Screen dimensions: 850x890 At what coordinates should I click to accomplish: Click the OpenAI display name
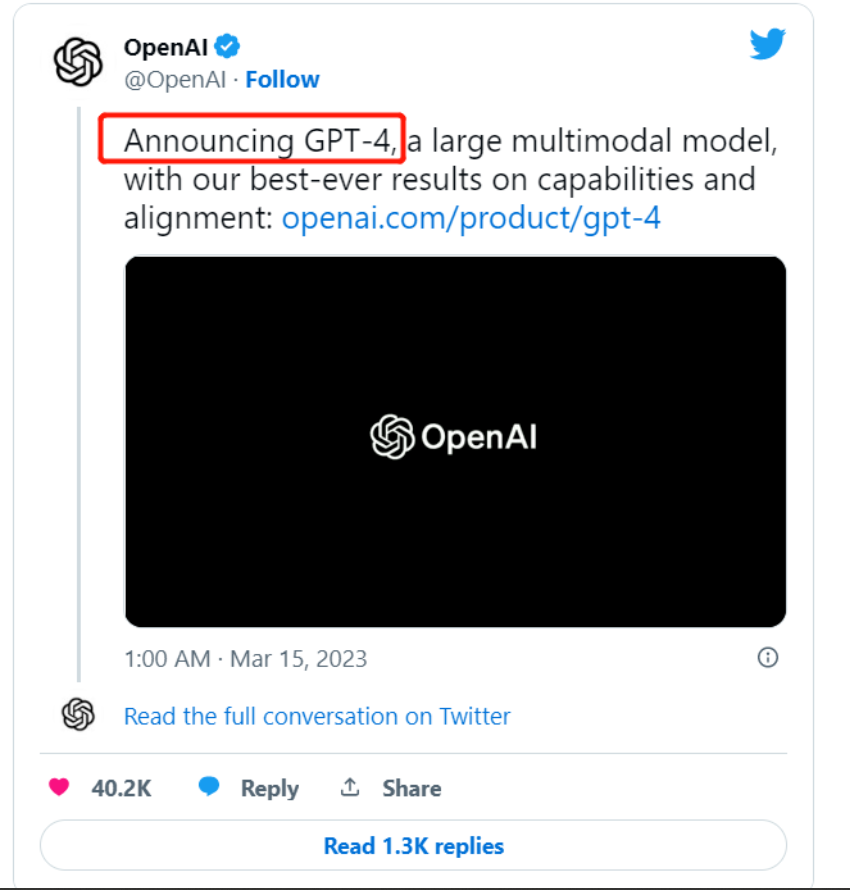(x=164, y=45)
